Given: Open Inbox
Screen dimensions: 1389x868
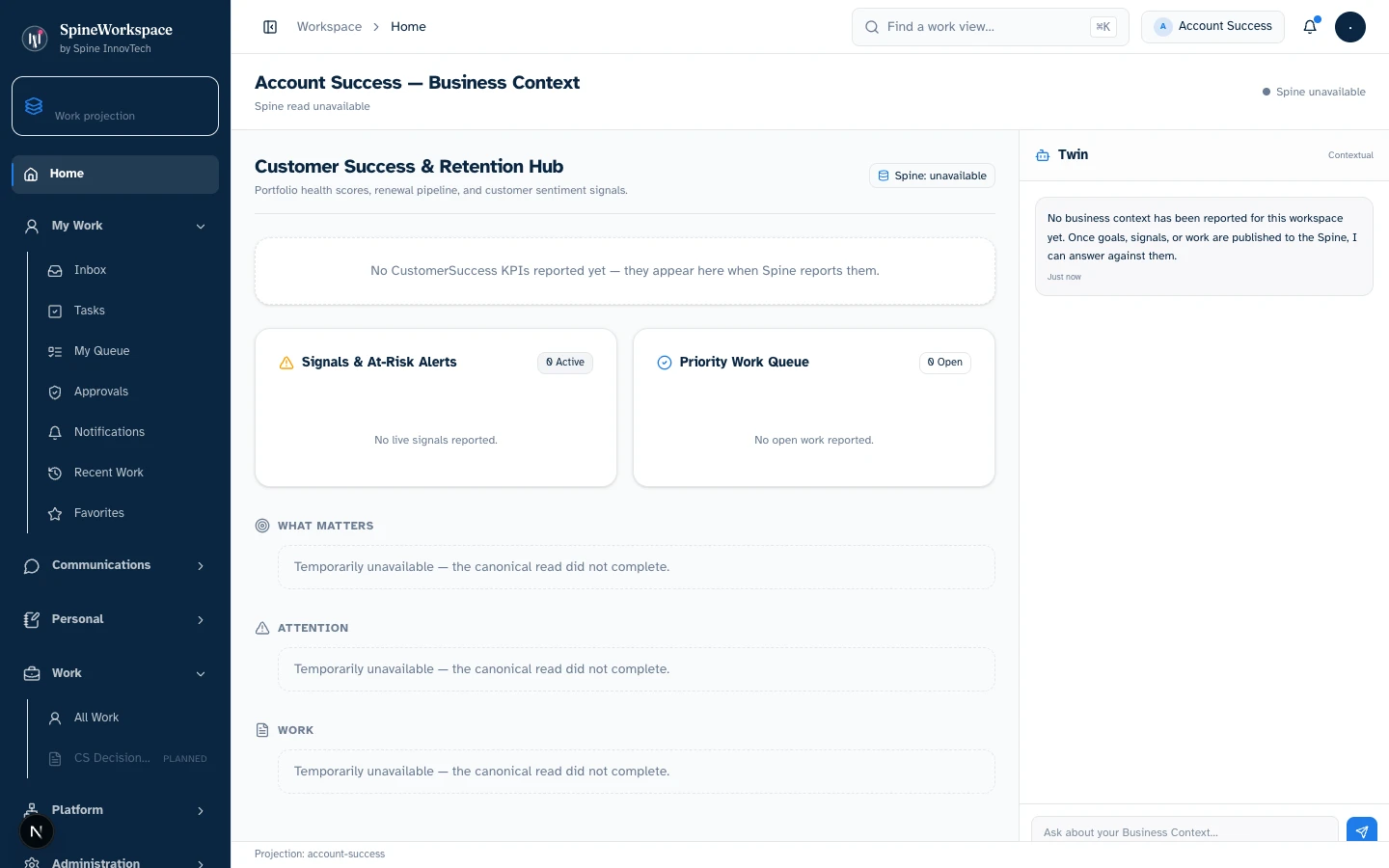Looking at the screenshot, I should (127, 271).
